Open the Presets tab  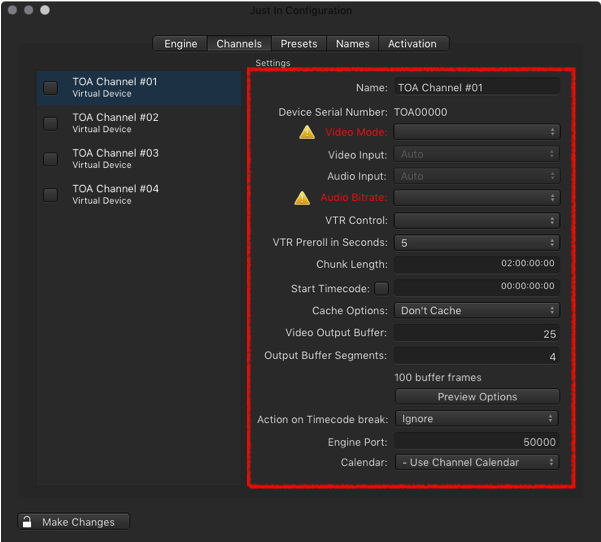tap(299, 44)
